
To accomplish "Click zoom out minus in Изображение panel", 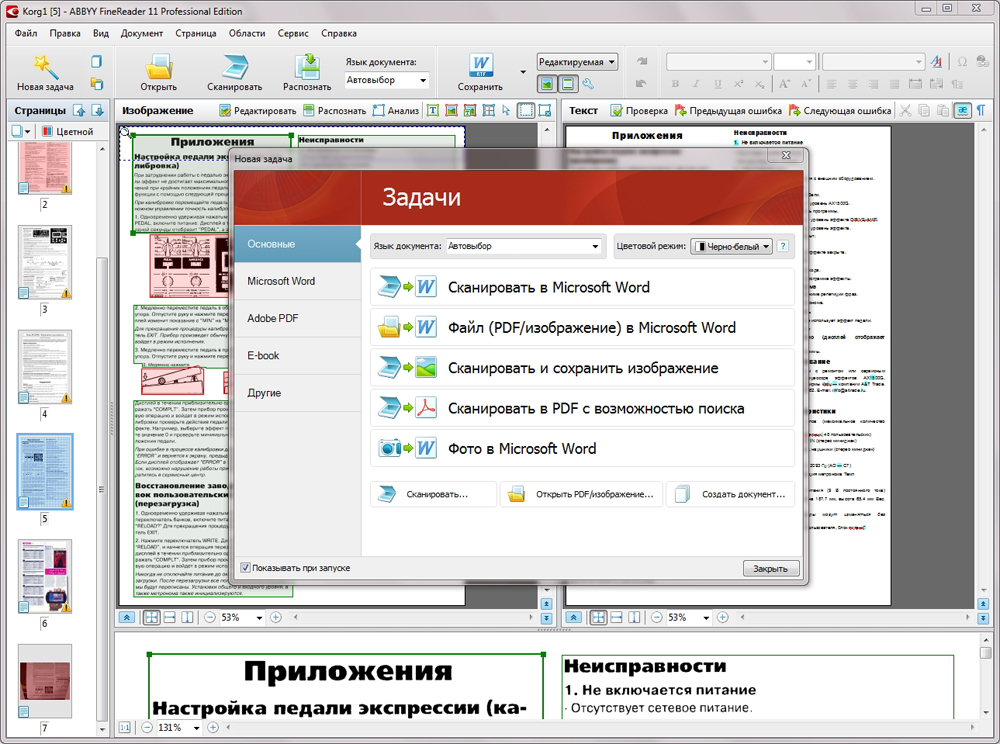I will [210, 617].
